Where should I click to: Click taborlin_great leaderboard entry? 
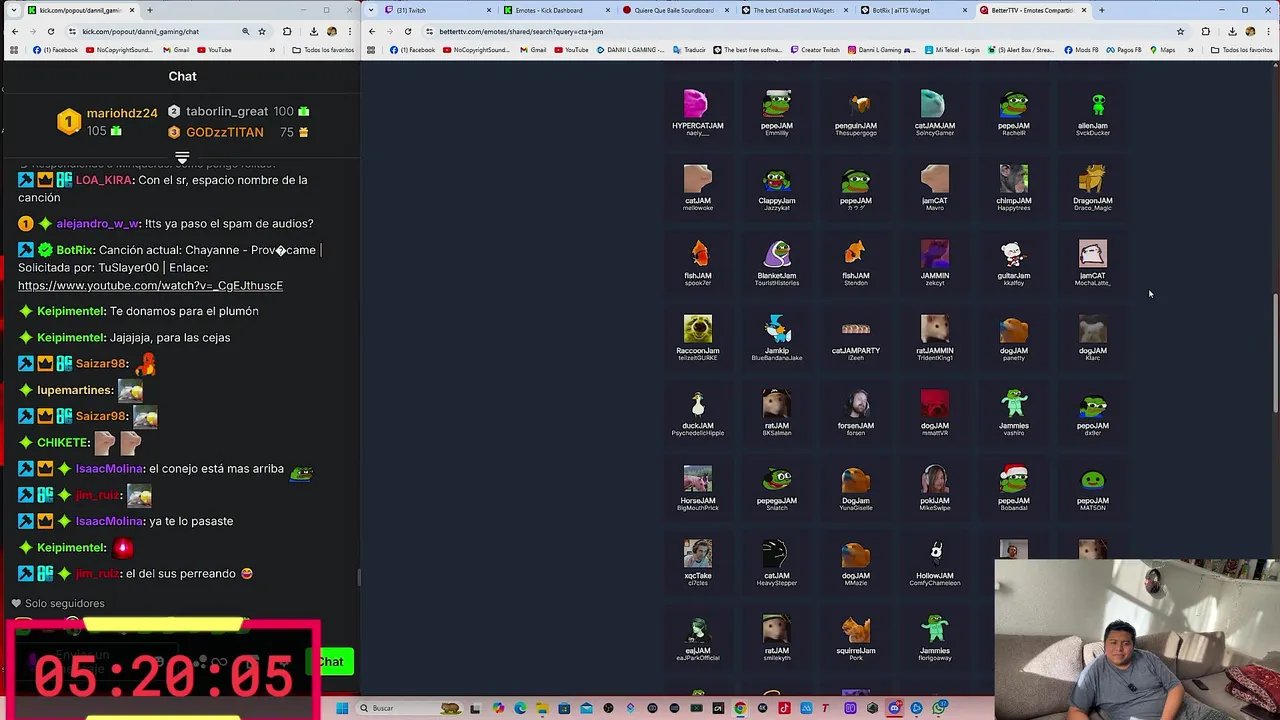point(227,112)
